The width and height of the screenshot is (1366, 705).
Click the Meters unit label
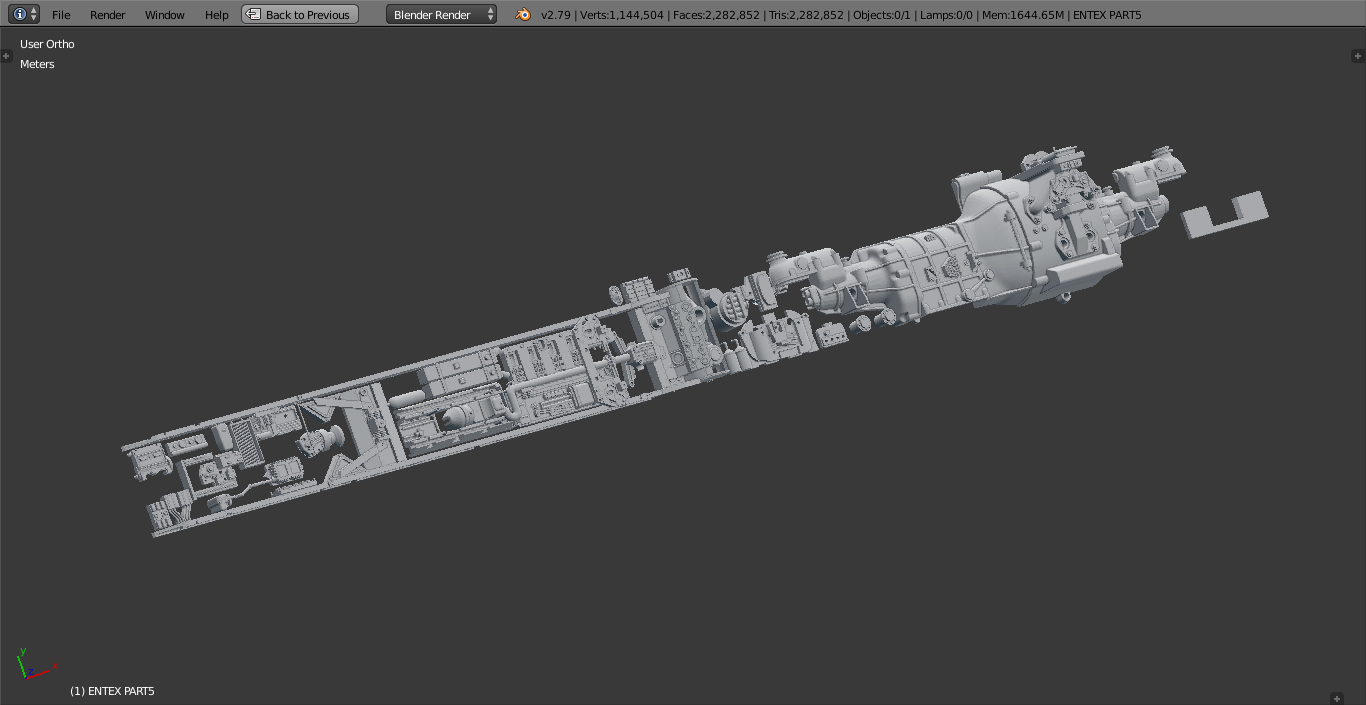click(37, 64)
